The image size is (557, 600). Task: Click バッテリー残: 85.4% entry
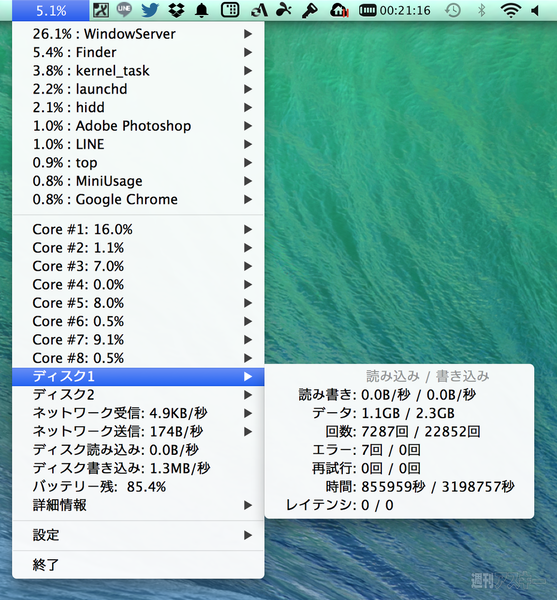click(138, 487)
